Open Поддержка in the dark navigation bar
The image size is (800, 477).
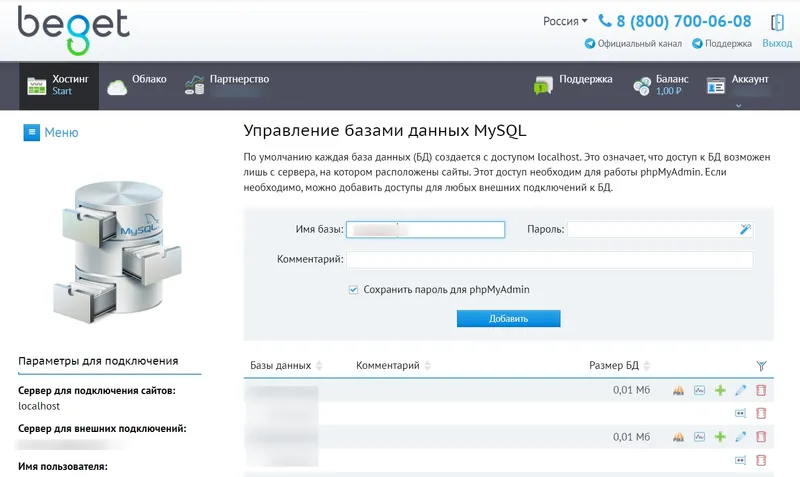(x=572, y=85)
